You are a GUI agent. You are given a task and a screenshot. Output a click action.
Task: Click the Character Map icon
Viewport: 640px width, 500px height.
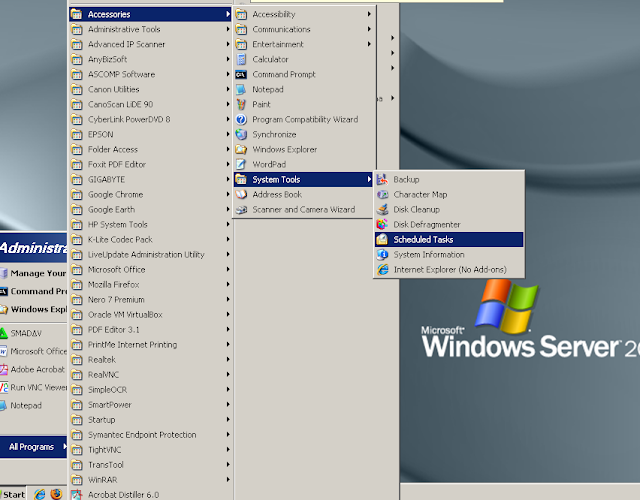click(x=382, y=194)
